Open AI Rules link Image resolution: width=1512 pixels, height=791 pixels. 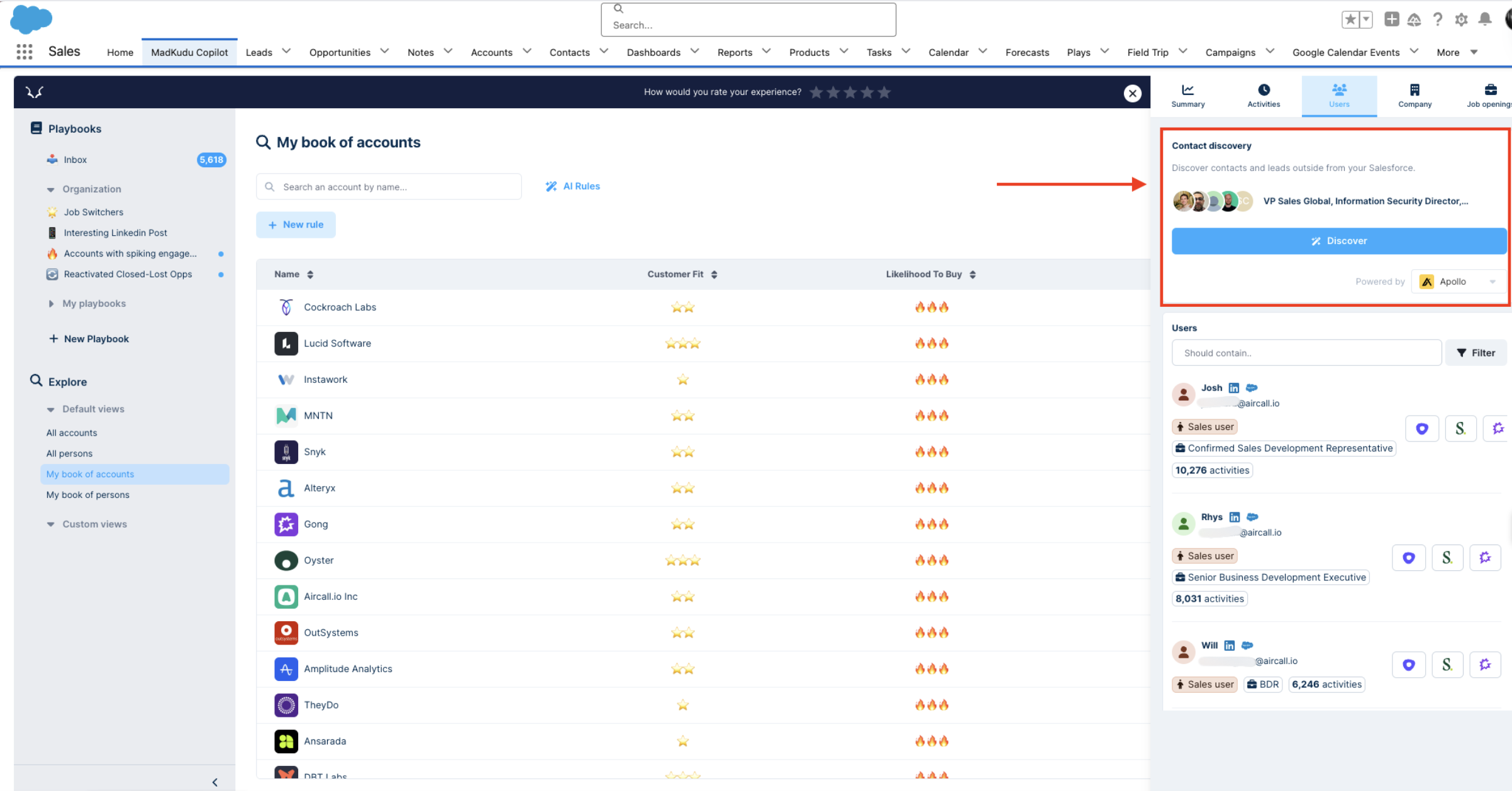[572, 186]
